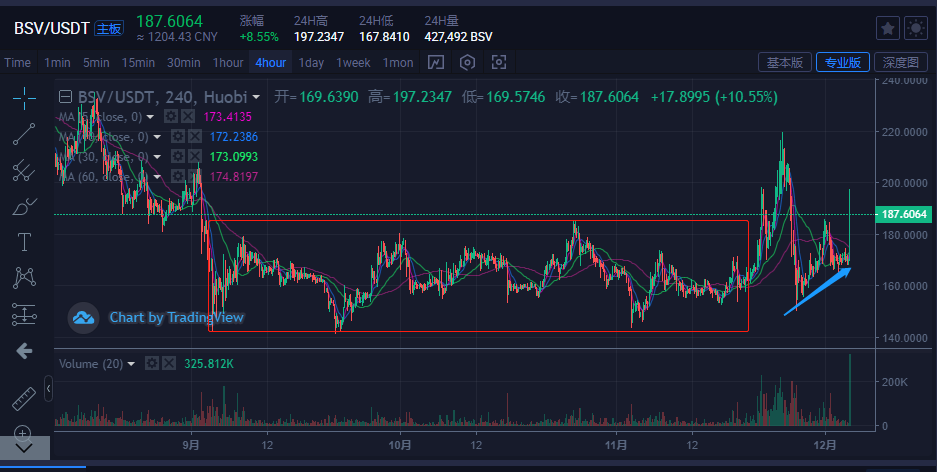The image size is (937, 472).
Task: Select the XABCD pattern tool
Action: [x=24, y=278]
